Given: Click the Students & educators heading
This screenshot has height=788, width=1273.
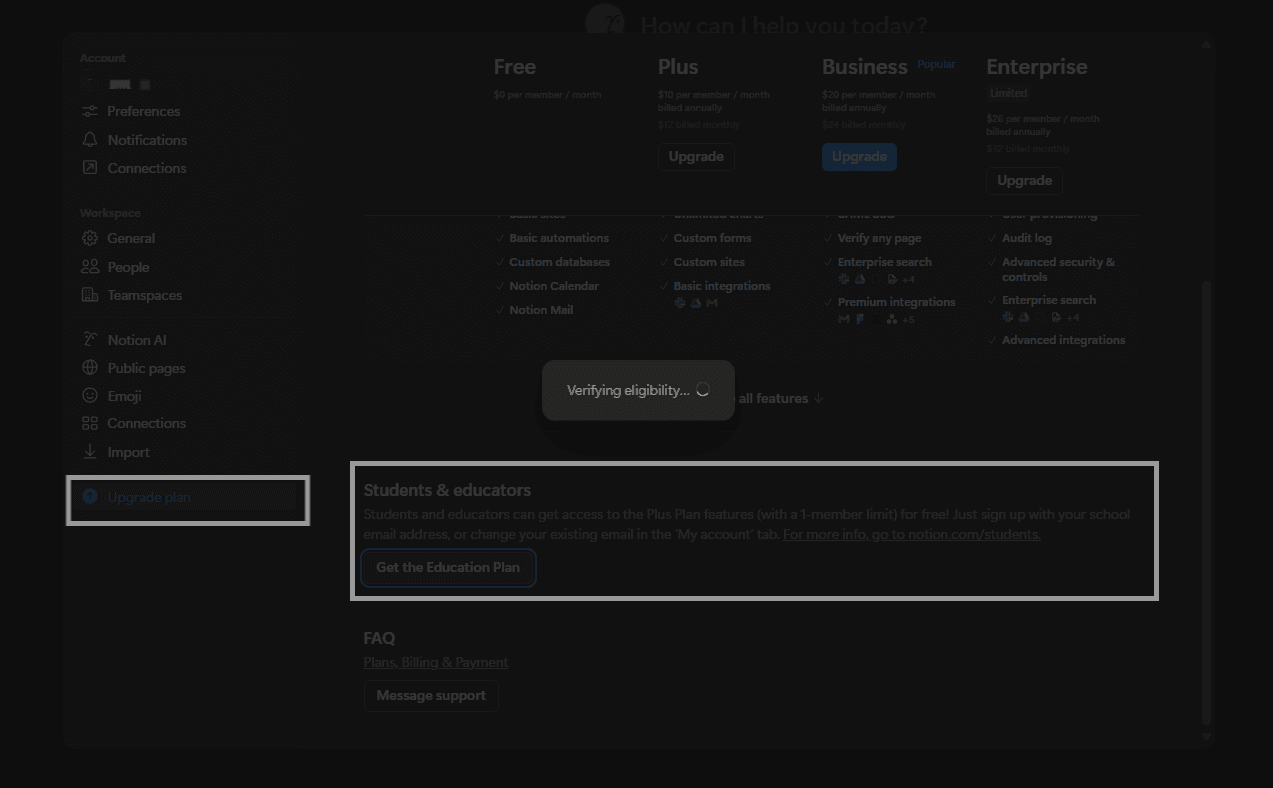Looking at the screenshot, I should pyautogui.click(x=447, y=490).
